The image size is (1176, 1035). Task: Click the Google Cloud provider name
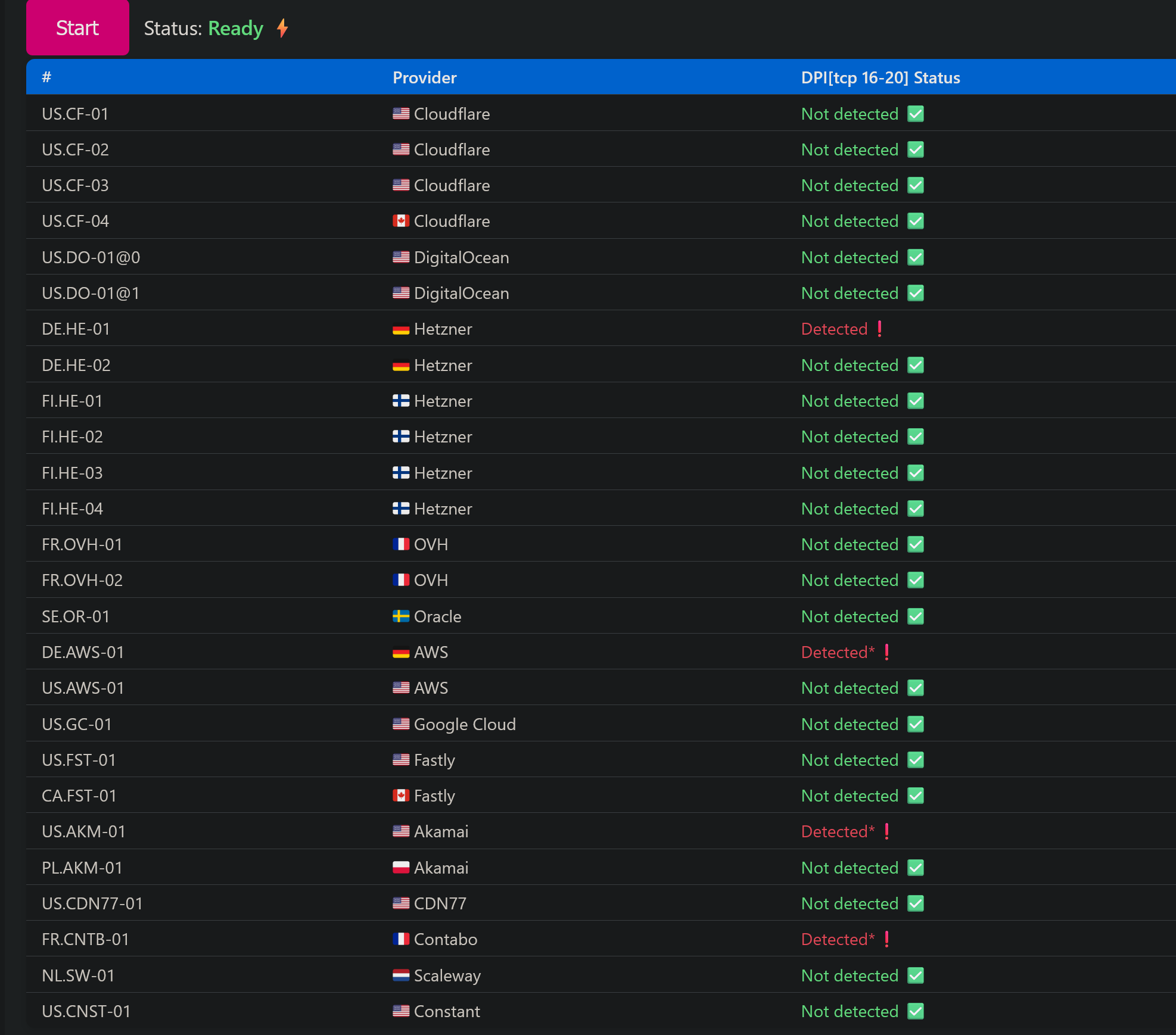[x=465, y=724]
